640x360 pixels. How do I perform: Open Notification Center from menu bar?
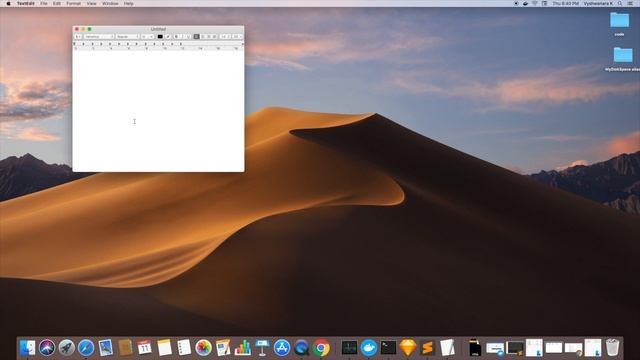(630, 3)
